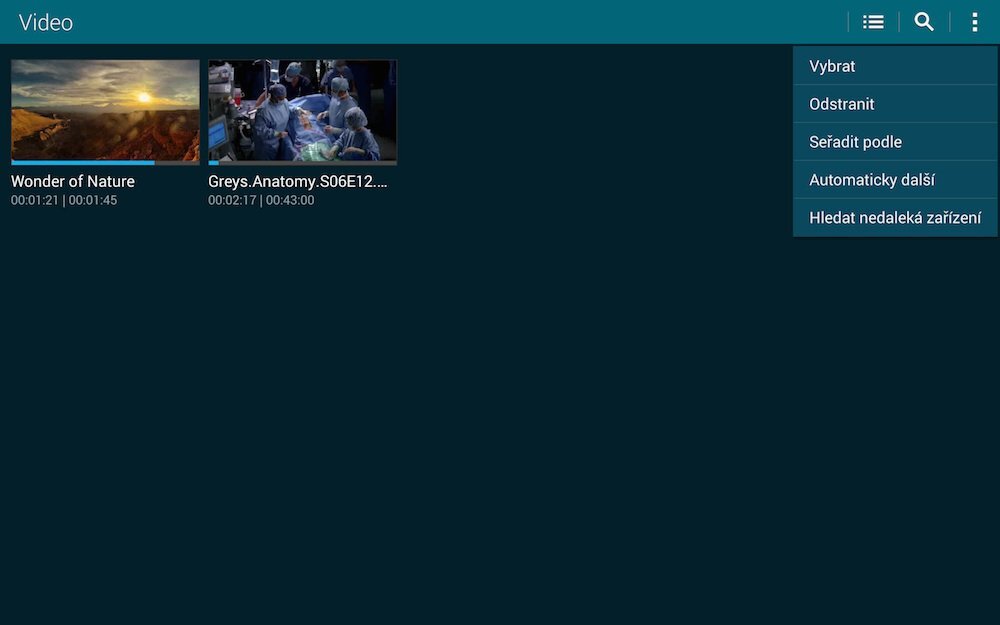Screen dimensions: 1000x625
Task: Play the Wonder of Nature sunset thumbnail
Action: [x=105, y=108]
